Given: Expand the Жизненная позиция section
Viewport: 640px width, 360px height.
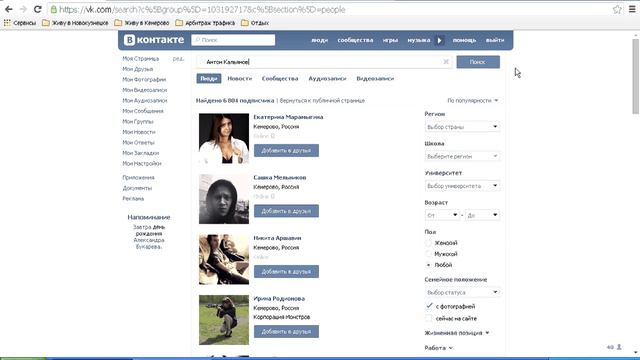Looking at the screenshot, I should pos(456,333).
